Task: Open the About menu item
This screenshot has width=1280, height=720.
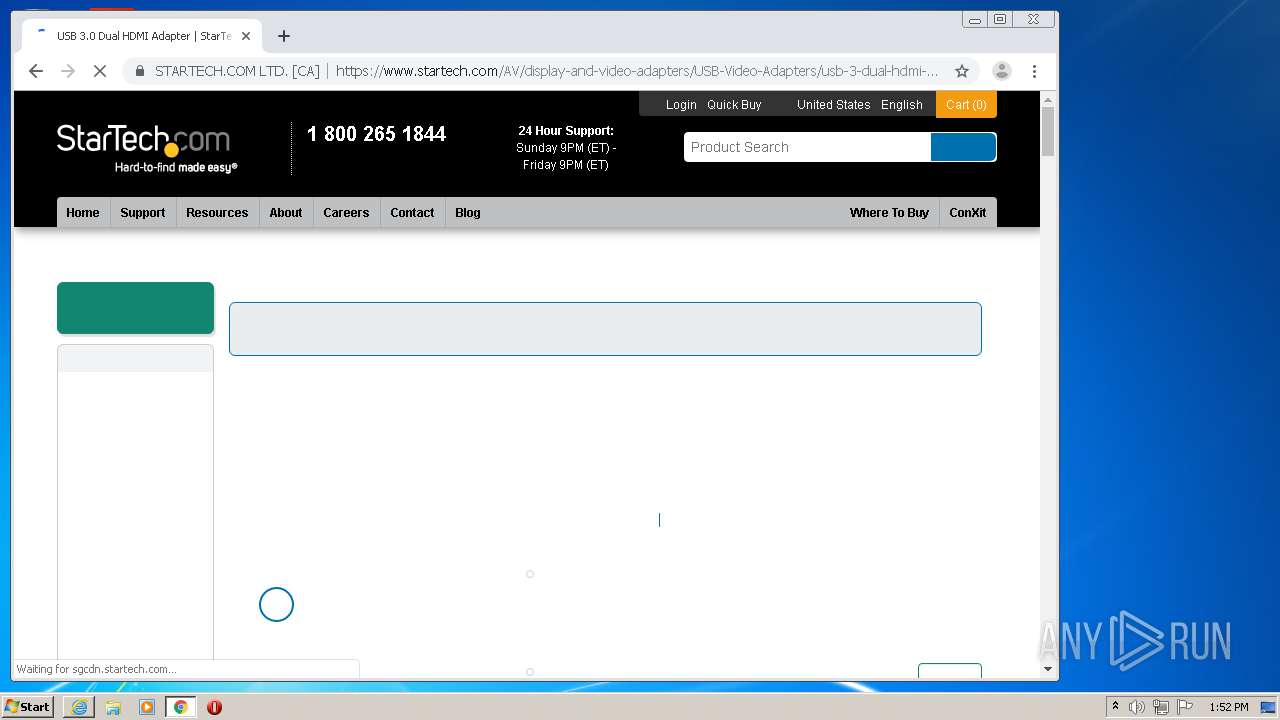Action: (286, 212)
